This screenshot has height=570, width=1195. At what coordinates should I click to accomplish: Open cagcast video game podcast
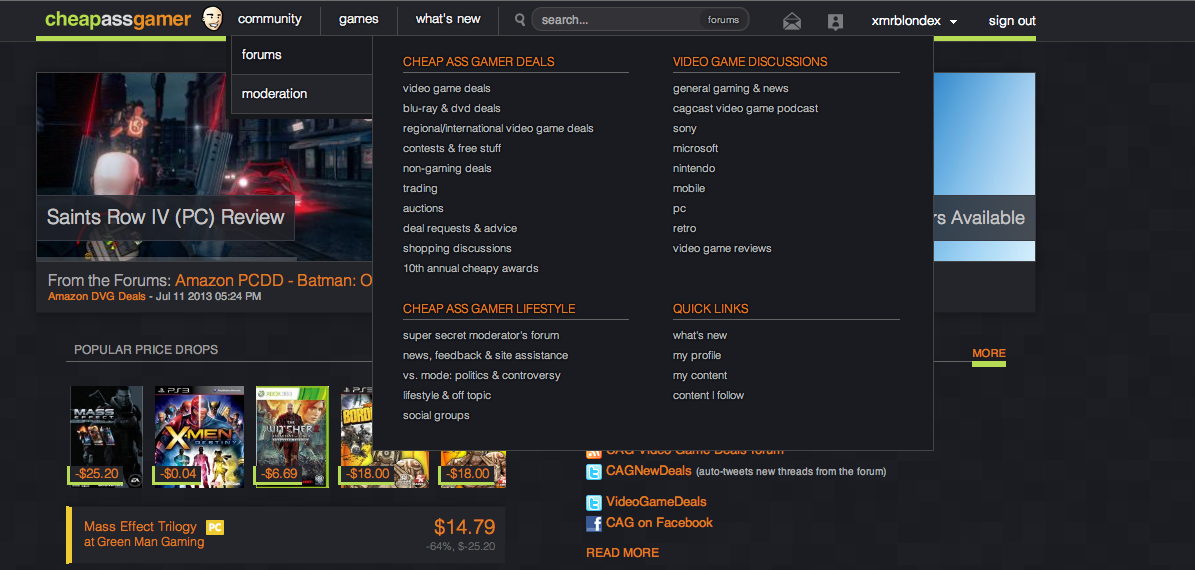click(x=745, y=108)
